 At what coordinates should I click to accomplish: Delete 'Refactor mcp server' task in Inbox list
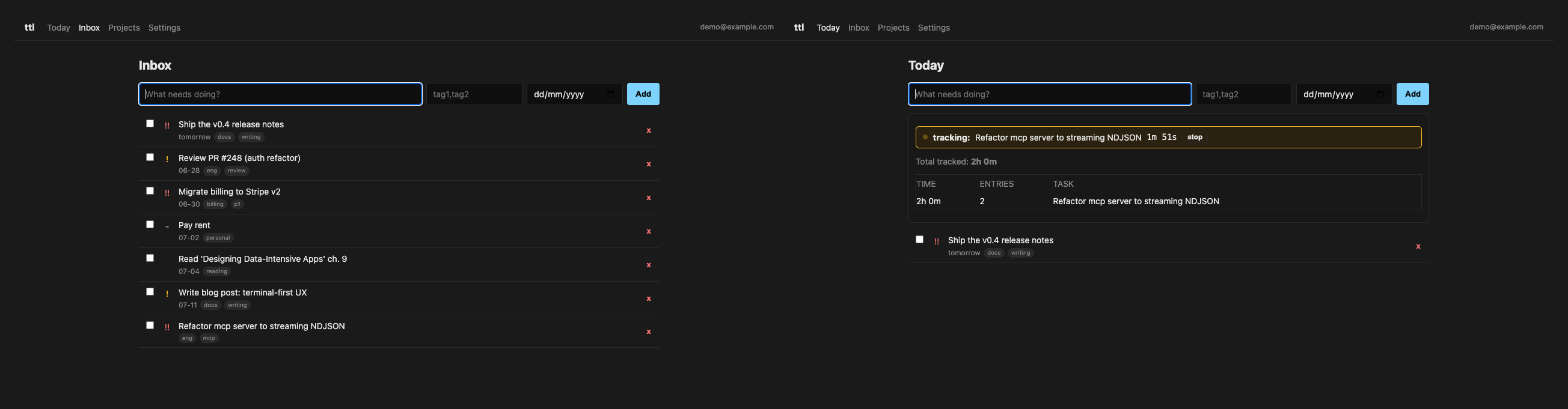coord(648,332)
